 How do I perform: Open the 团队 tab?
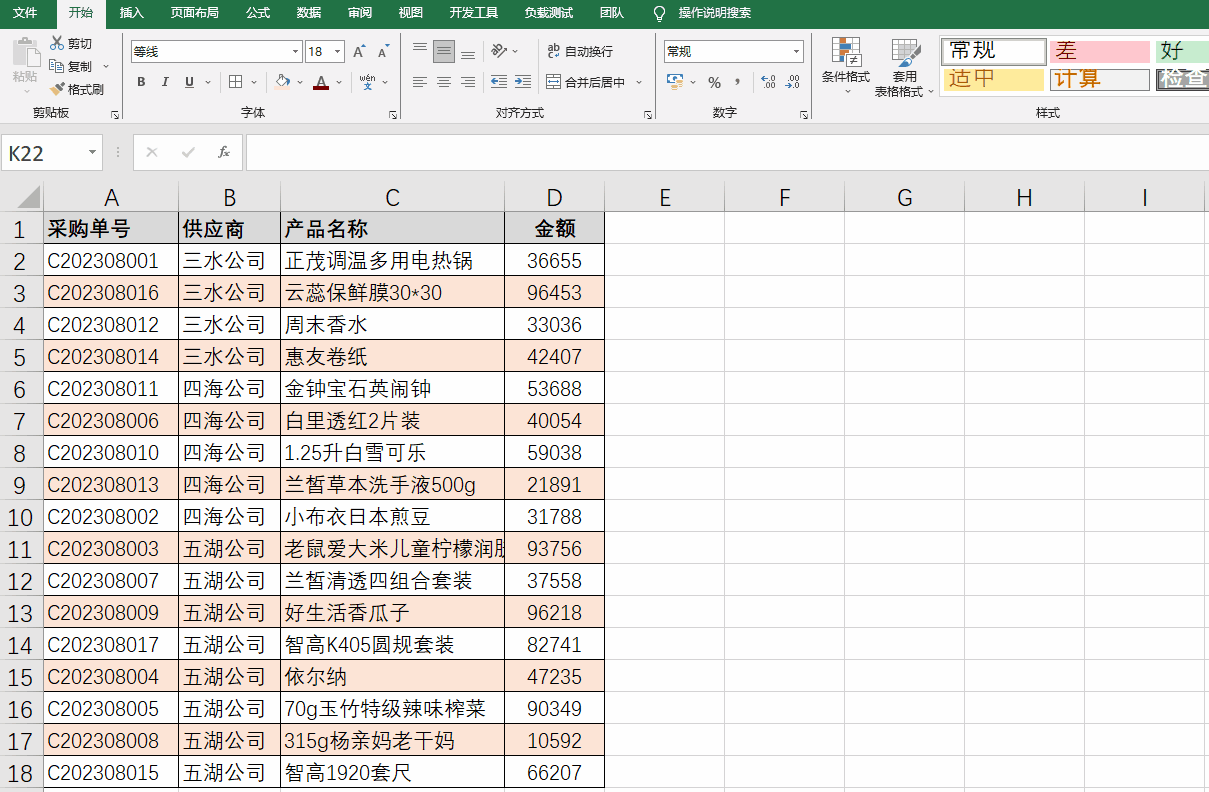[x=612, y=13]
